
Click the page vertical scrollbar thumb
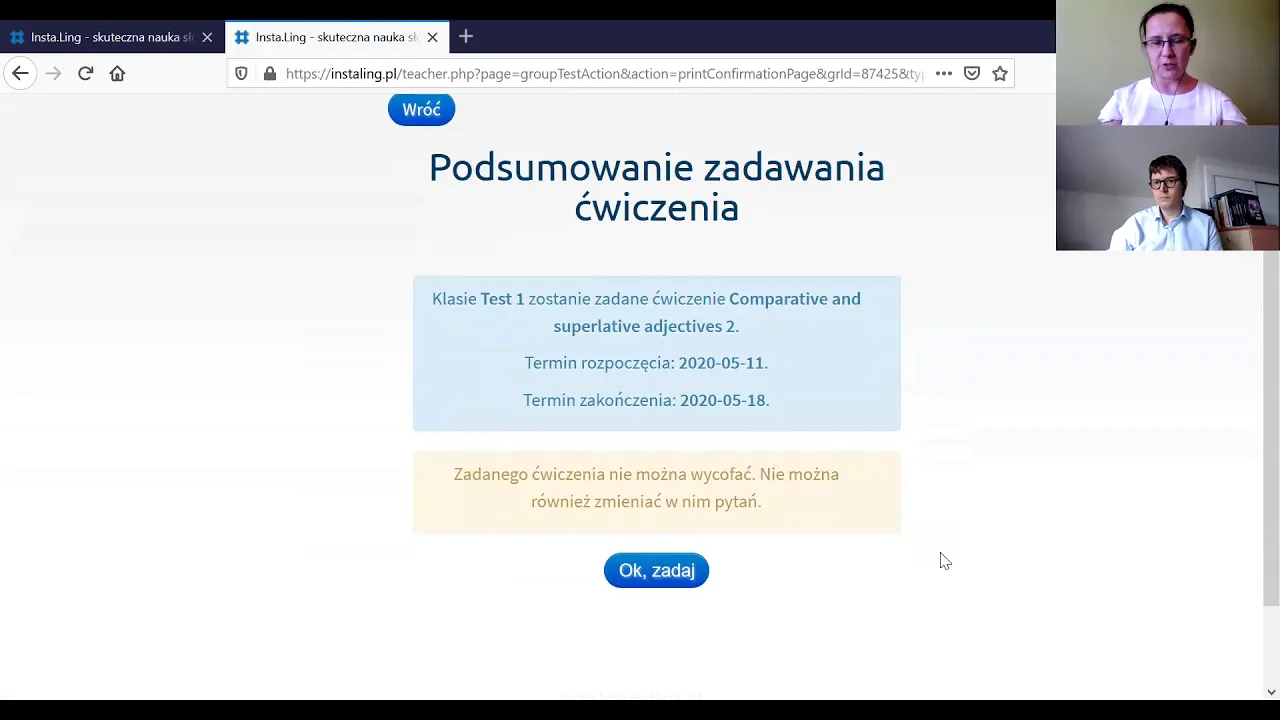click(x=1271, y=430)
